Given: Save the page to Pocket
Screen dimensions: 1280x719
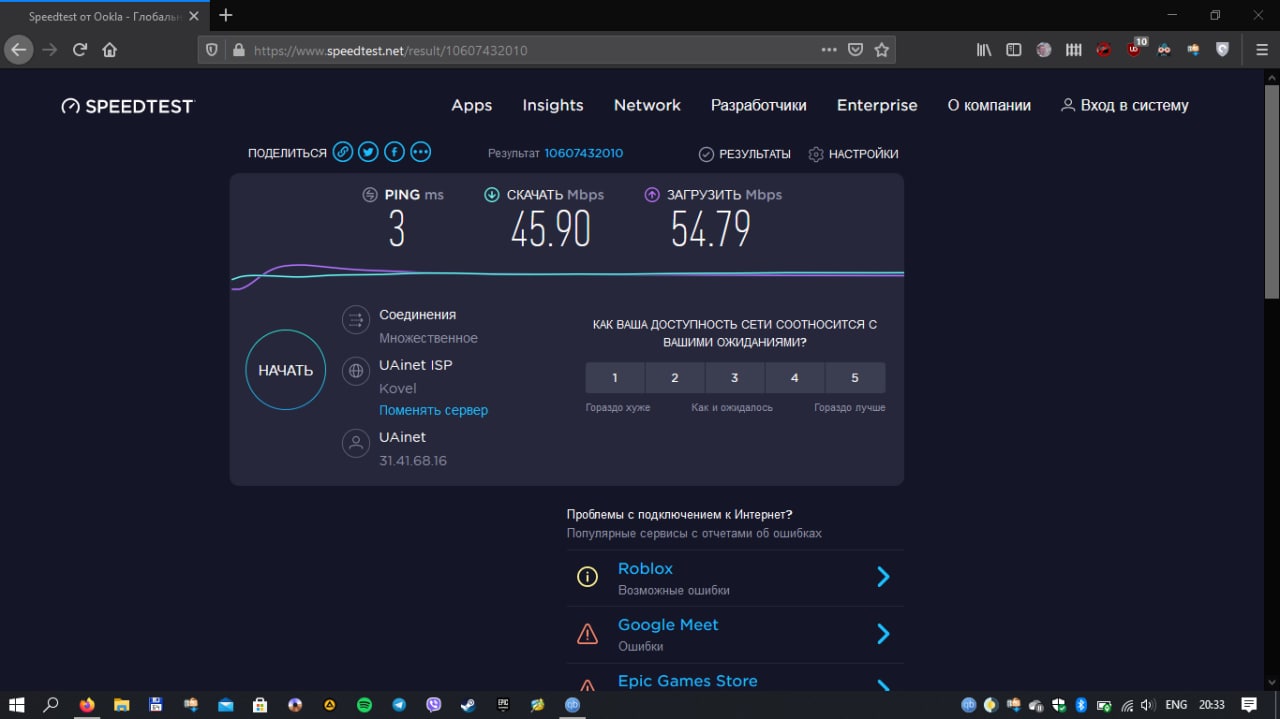Looking at the screenshot, I should tap(855, 50).
